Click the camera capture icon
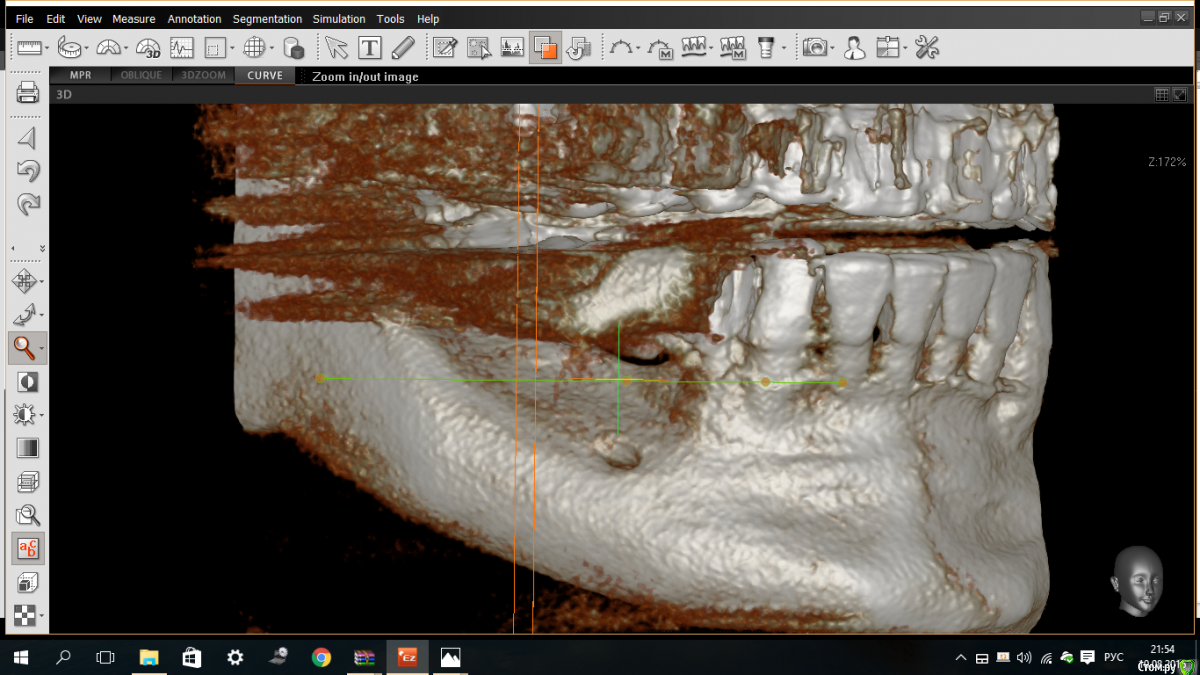The width and height of the screenshot is (1200, 675). pos(815,47)
